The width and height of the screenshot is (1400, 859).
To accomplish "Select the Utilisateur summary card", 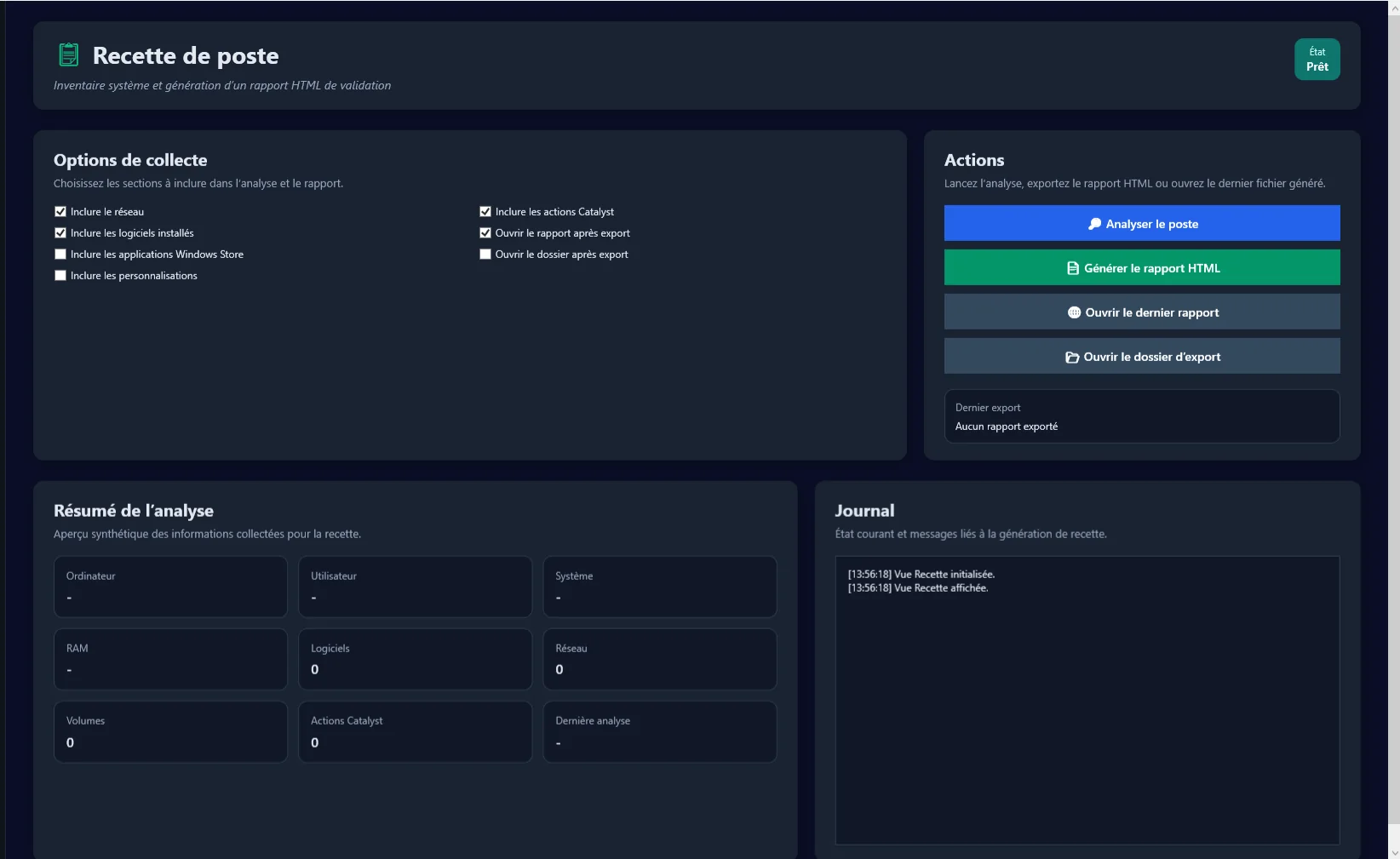I will 416,587.
